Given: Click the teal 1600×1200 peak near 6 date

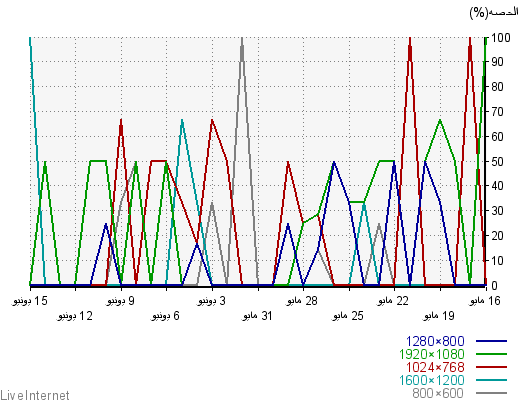Looking at the screenshot, I should [182, 121].
